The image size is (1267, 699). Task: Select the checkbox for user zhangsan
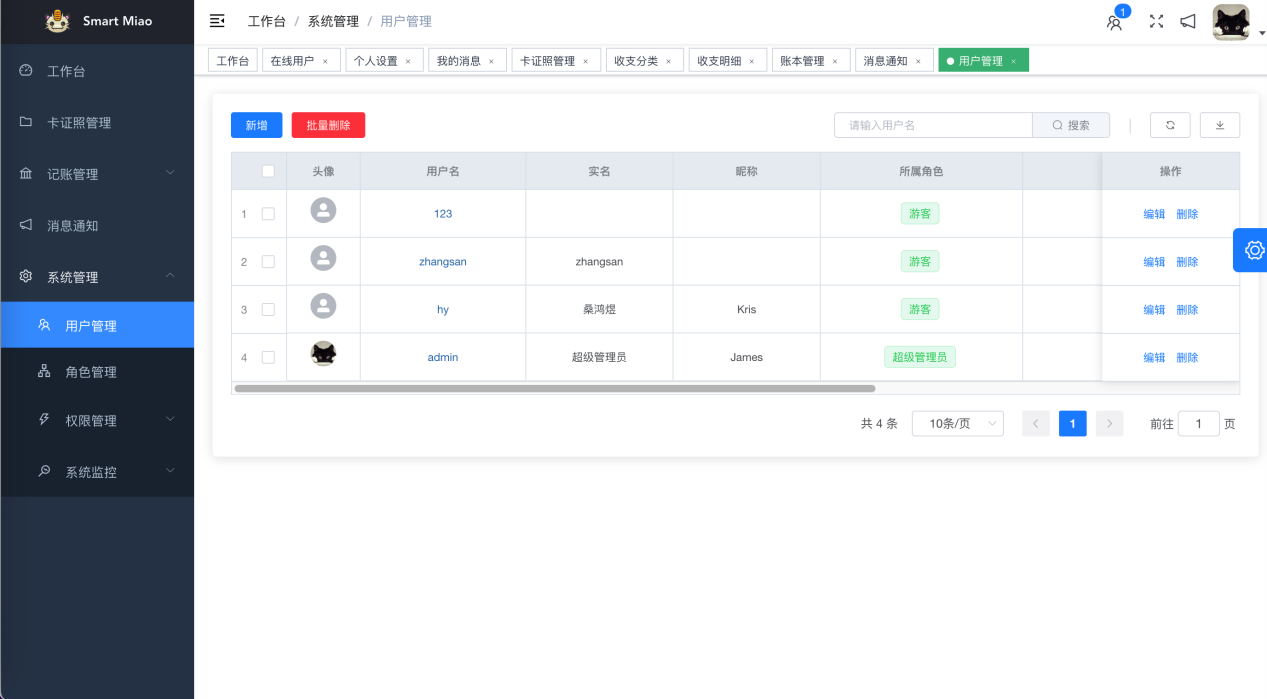[x=268, y=262]
